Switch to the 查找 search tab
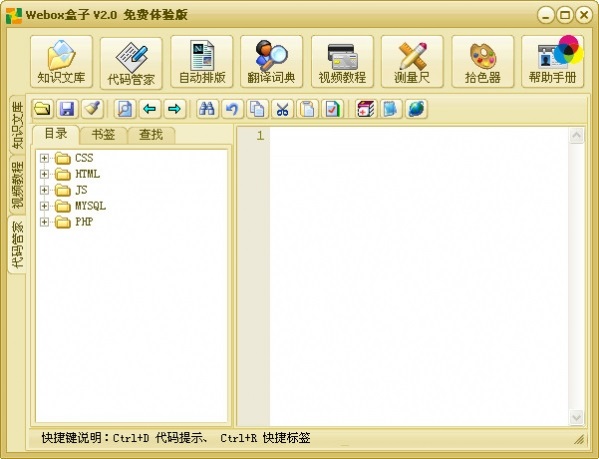Screen dimensions: 599x459 click(151, 135)
